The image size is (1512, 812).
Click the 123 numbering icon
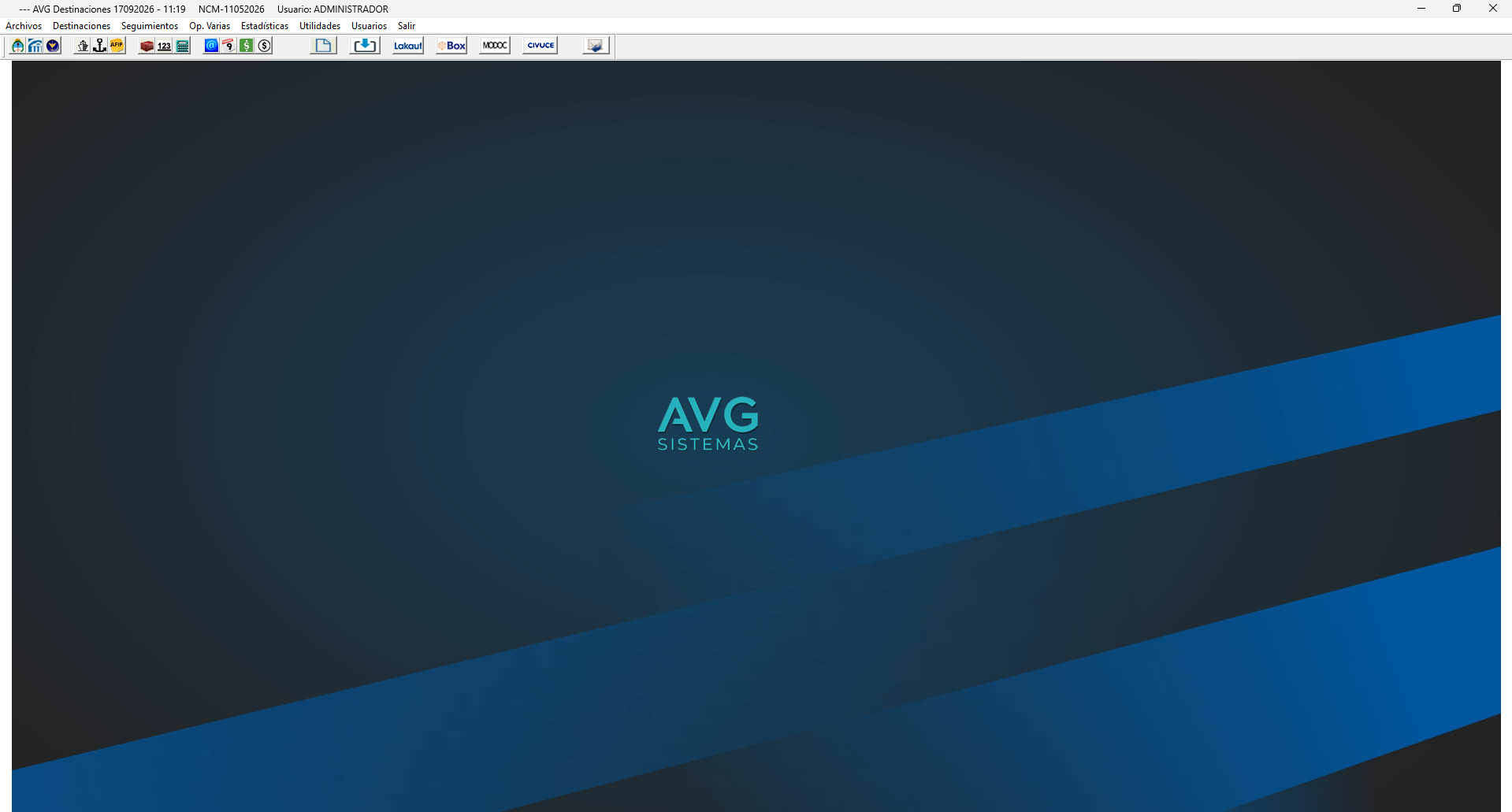[x=164, y=46]
